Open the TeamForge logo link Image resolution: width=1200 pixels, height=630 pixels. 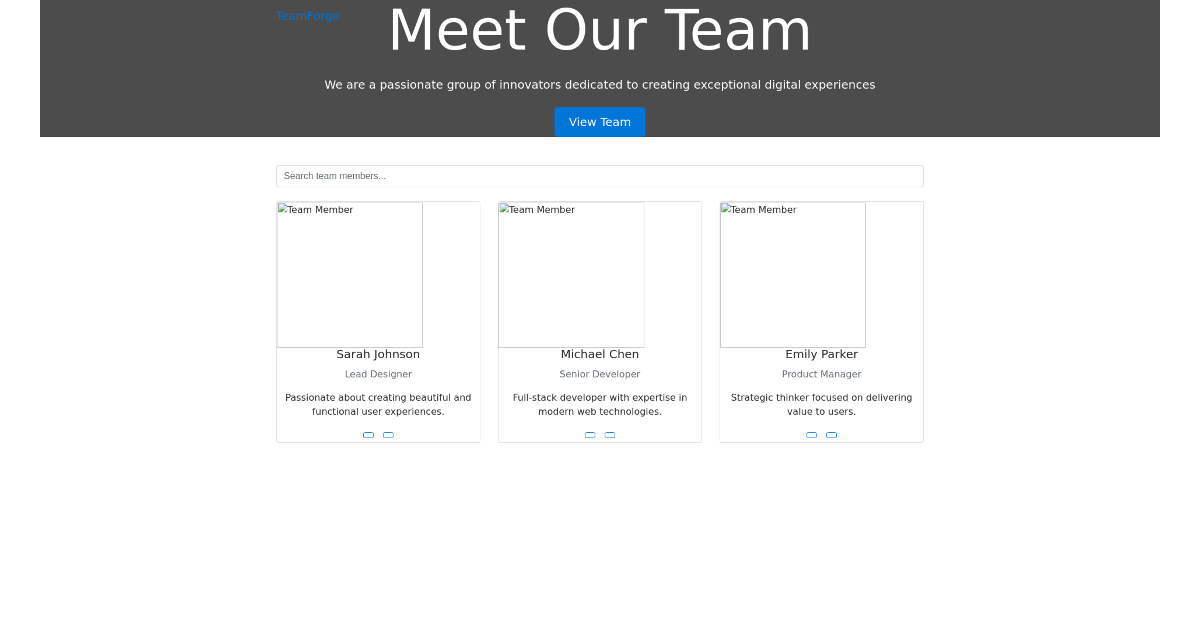coord(308,16)
